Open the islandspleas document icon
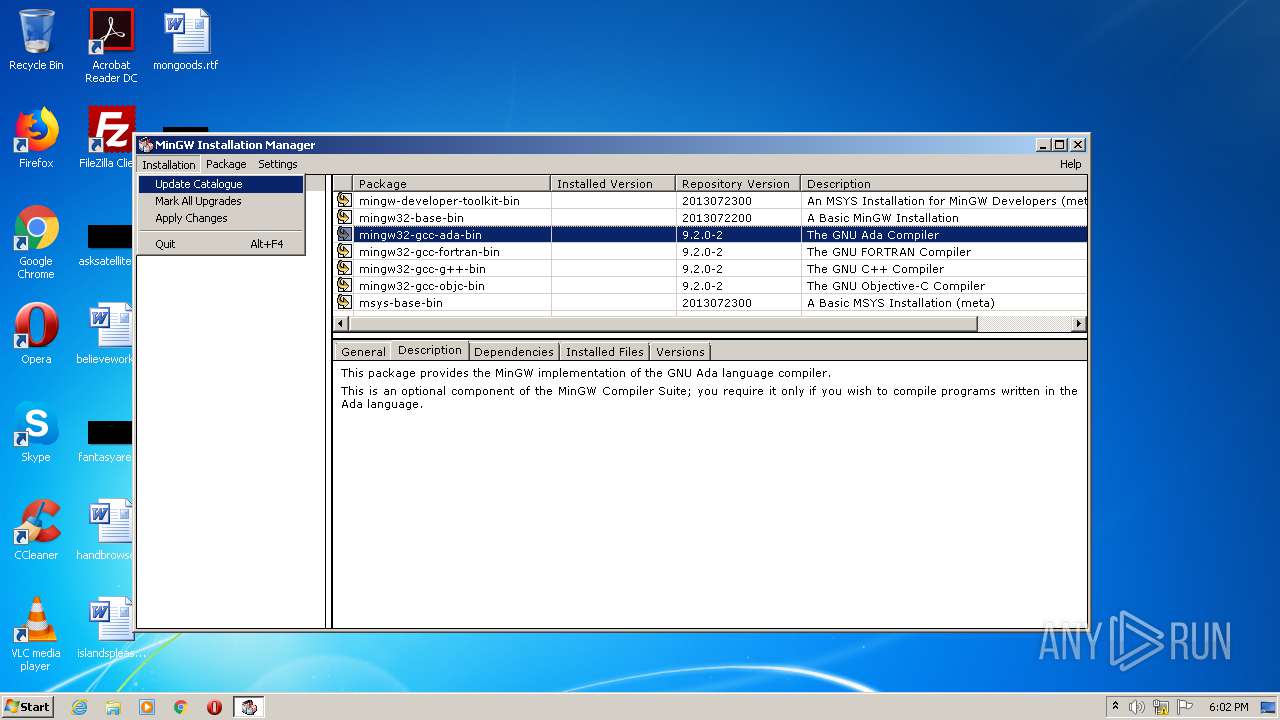Viewport: 1280px width, 720px height. (111, 628)
